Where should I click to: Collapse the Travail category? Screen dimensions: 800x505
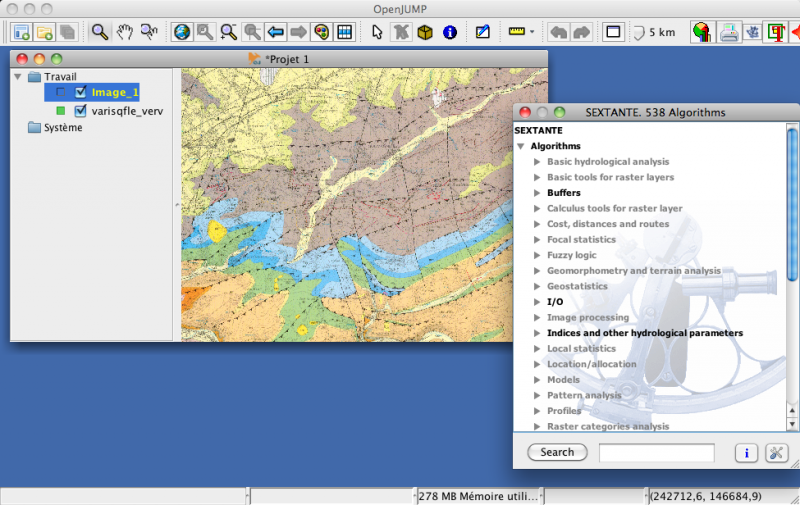(19, 77)
